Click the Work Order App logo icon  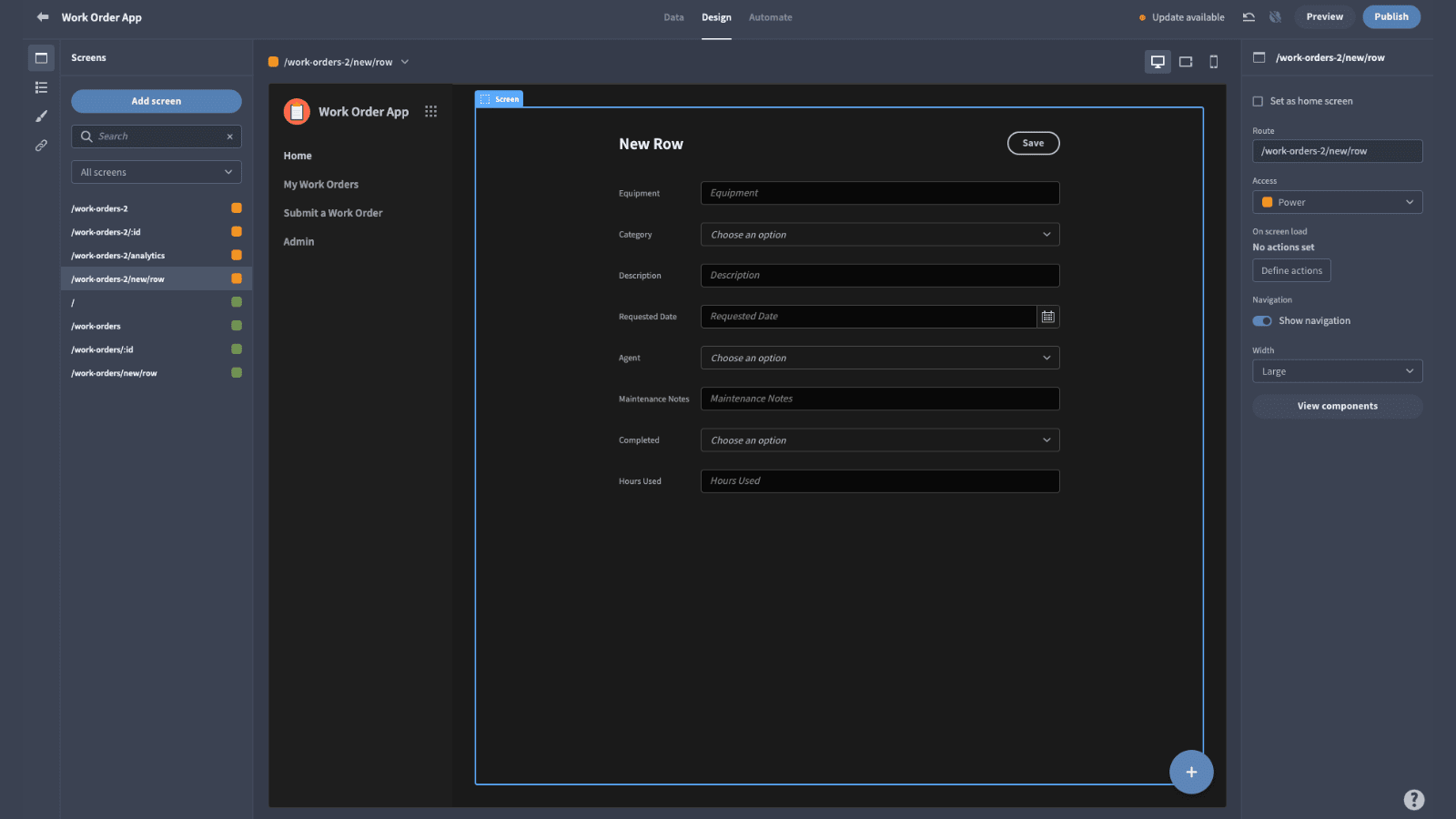click(x=297, y=112)
